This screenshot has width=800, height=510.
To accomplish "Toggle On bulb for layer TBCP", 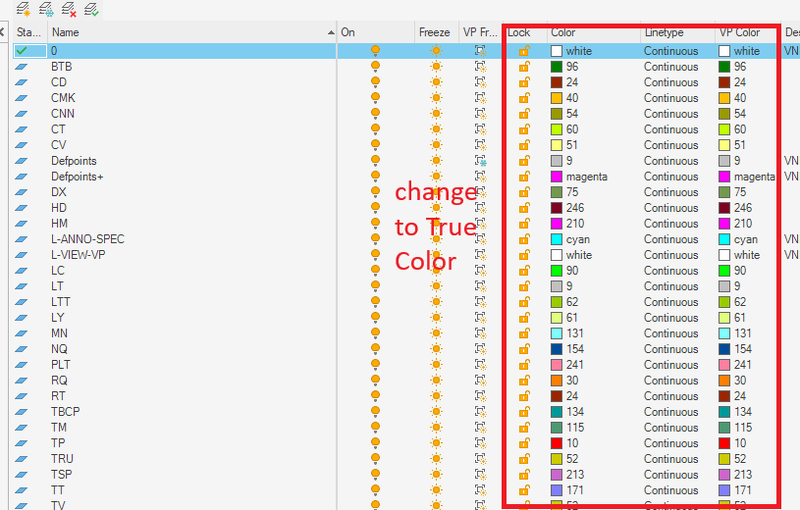I will click(376, 412).
